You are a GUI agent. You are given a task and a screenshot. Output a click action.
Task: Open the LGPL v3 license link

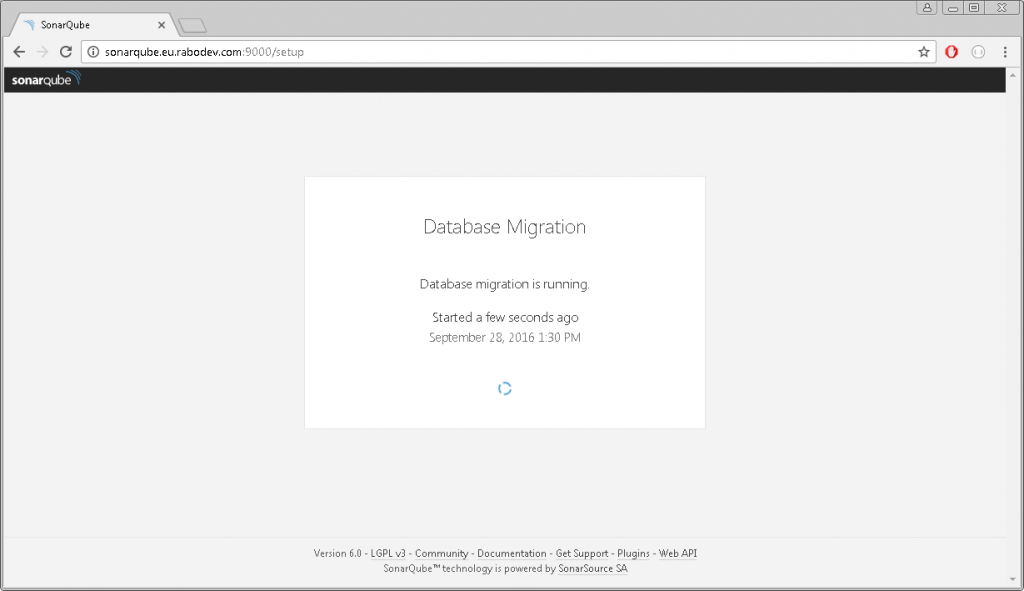click(388, 553)
